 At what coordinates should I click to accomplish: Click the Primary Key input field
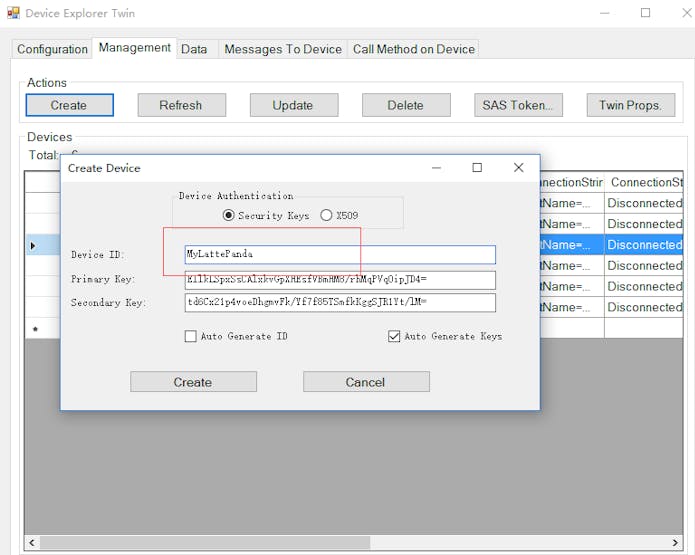click(x=340, y=280)
